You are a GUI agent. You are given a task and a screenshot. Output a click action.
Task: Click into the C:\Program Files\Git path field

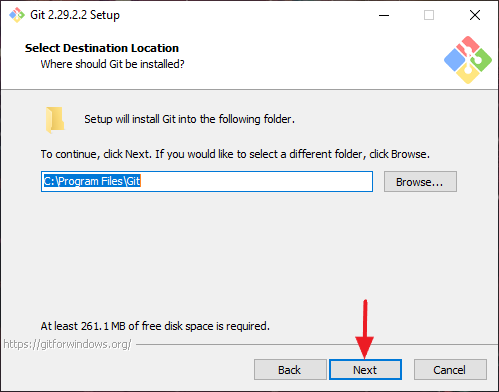coord(207,181)
